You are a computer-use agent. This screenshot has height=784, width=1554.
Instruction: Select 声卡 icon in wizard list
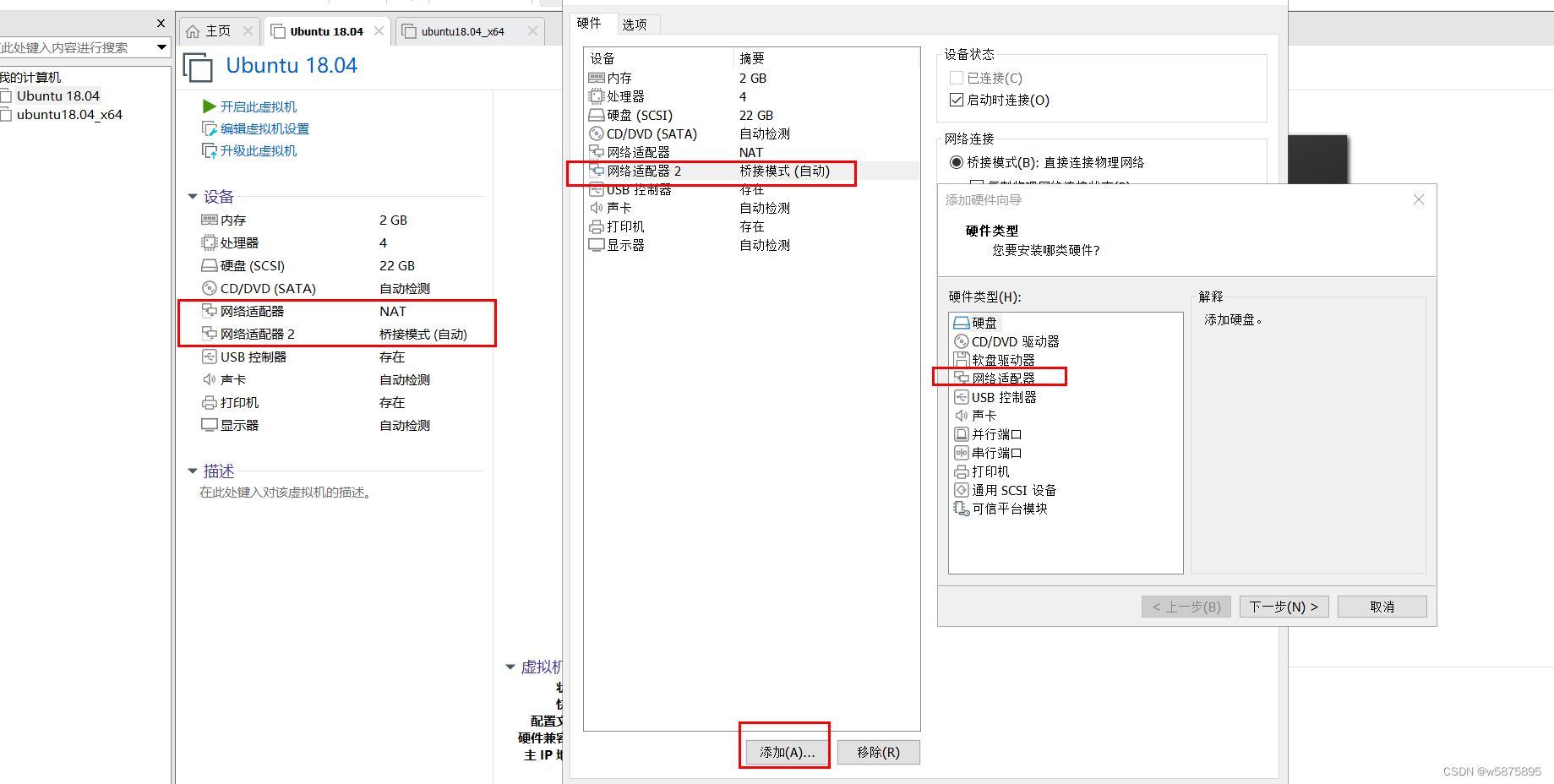[x=961, y=416]
